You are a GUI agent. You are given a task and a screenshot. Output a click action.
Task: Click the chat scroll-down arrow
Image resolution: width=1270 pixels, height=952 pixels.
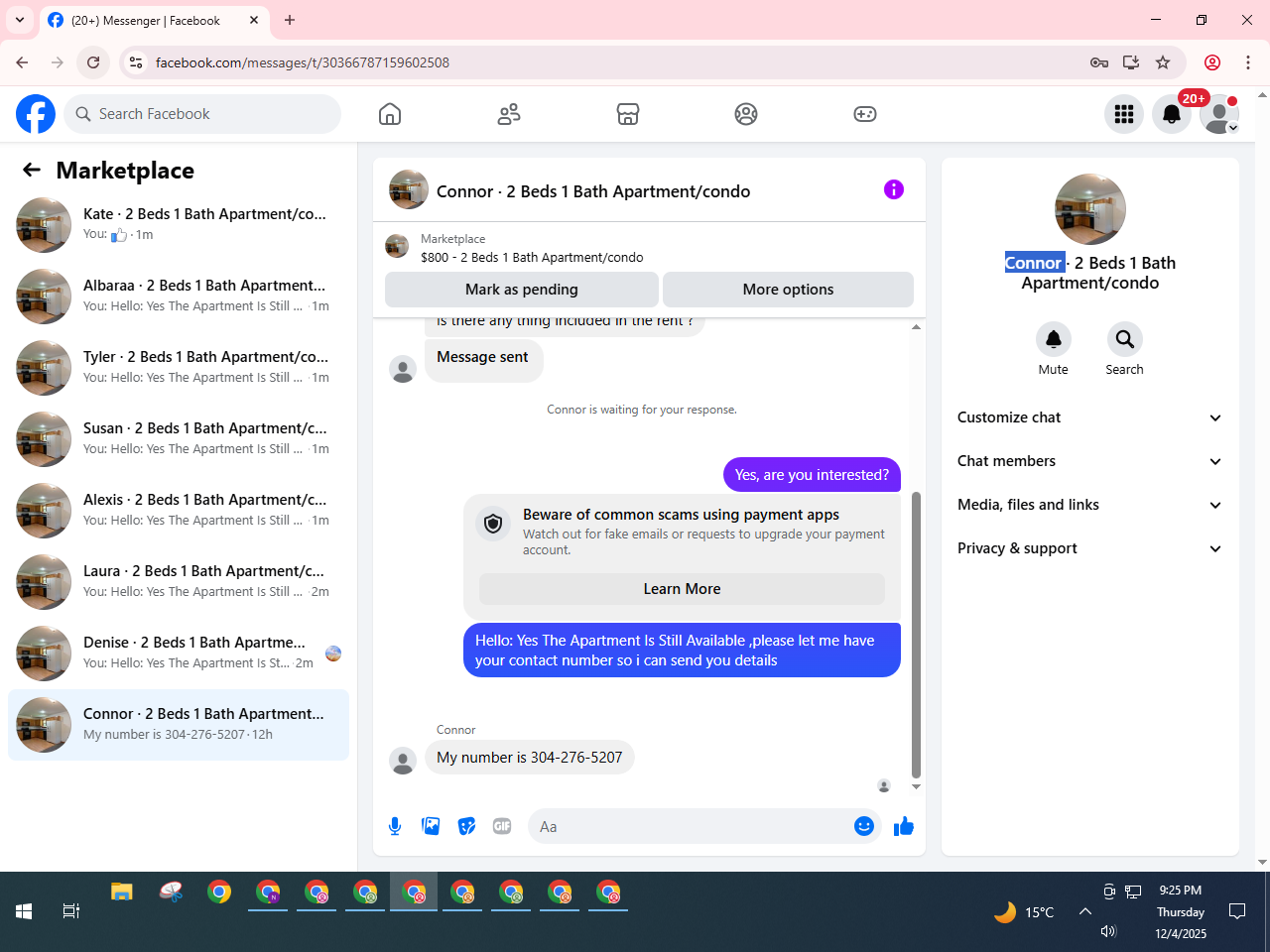[916, 786]
